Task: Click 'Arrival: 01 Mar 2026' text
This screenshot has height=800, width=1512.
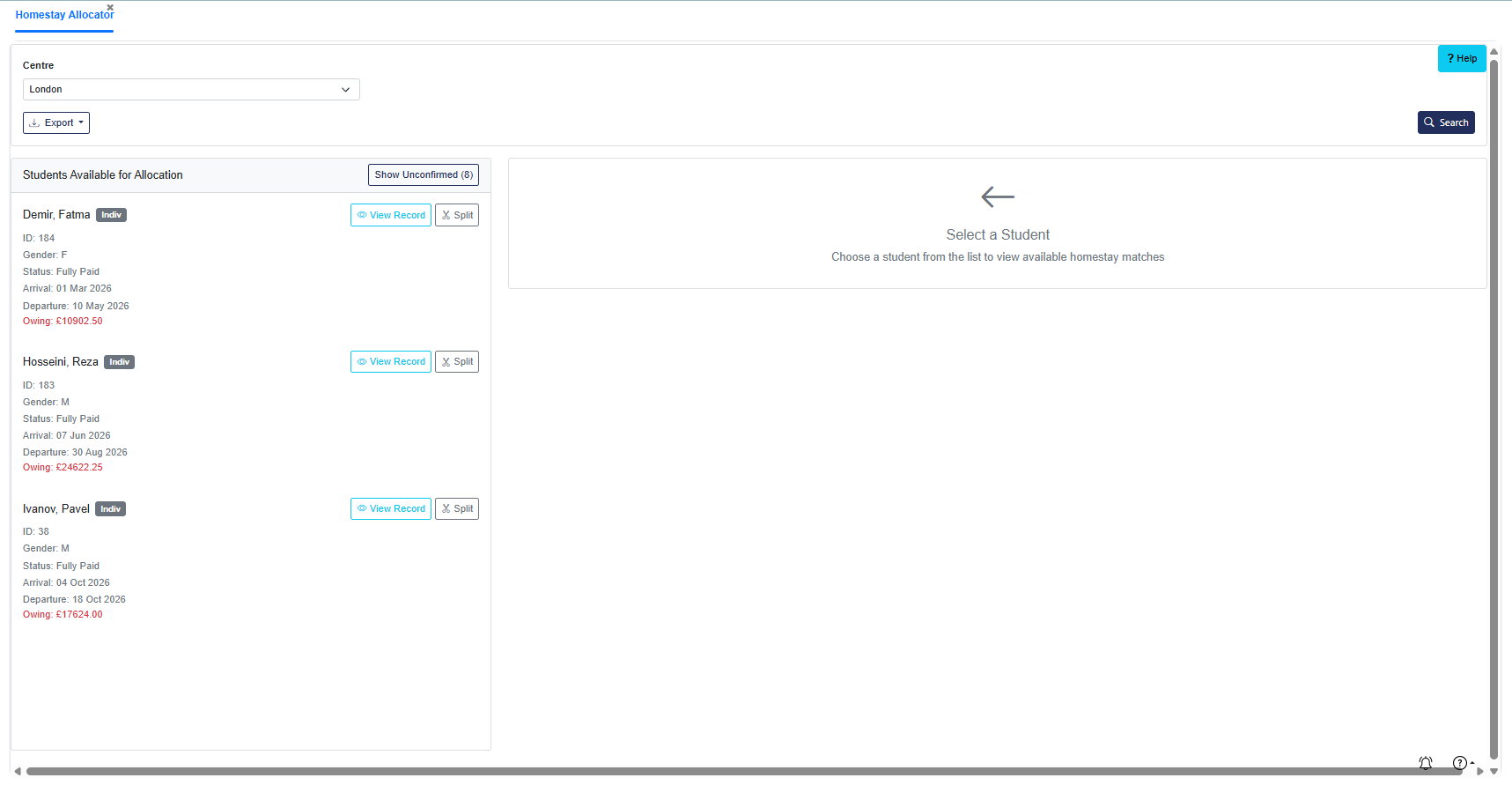Action: [67, 288]
